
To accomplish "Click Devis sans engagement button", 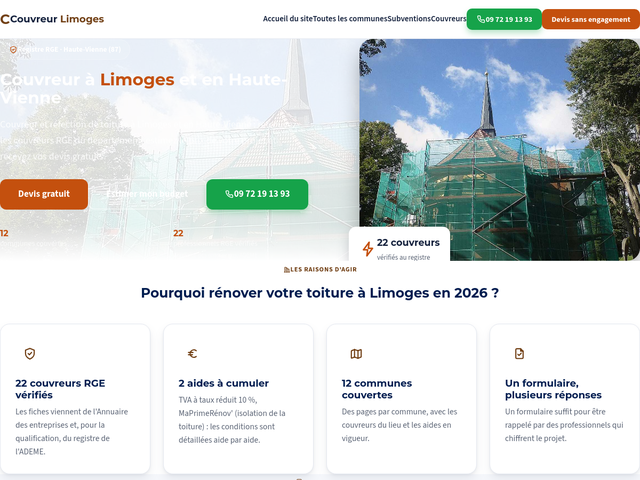I will pos(591,19).
